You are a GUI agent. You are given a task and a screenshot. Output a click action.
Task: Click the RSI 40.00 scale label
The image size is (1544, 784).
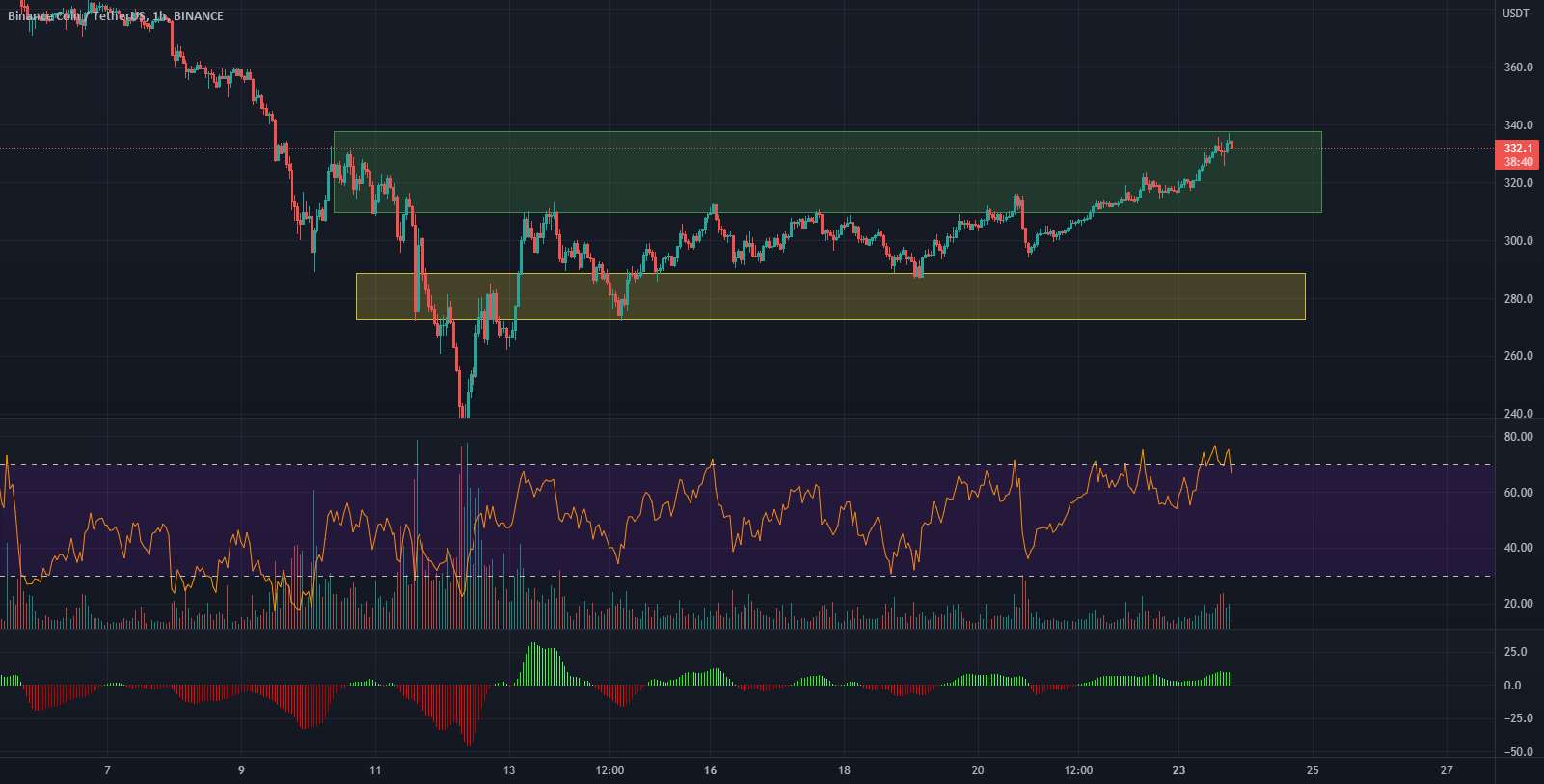tap(1518, 548)
